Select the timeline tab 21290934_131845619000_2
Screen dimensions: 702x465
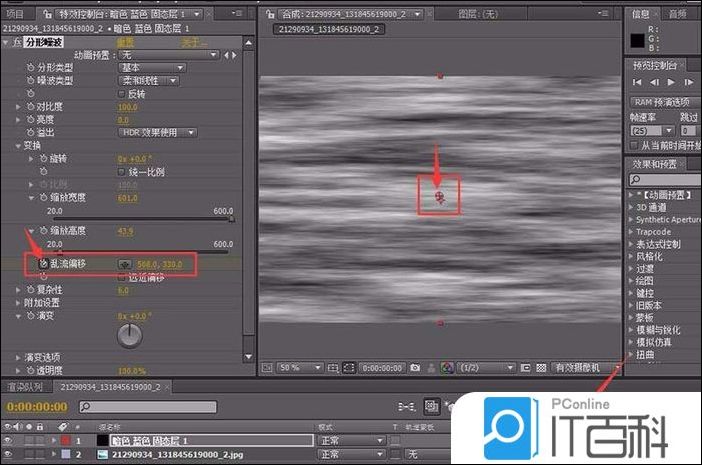pyautogui.click(x=110, y=387)
